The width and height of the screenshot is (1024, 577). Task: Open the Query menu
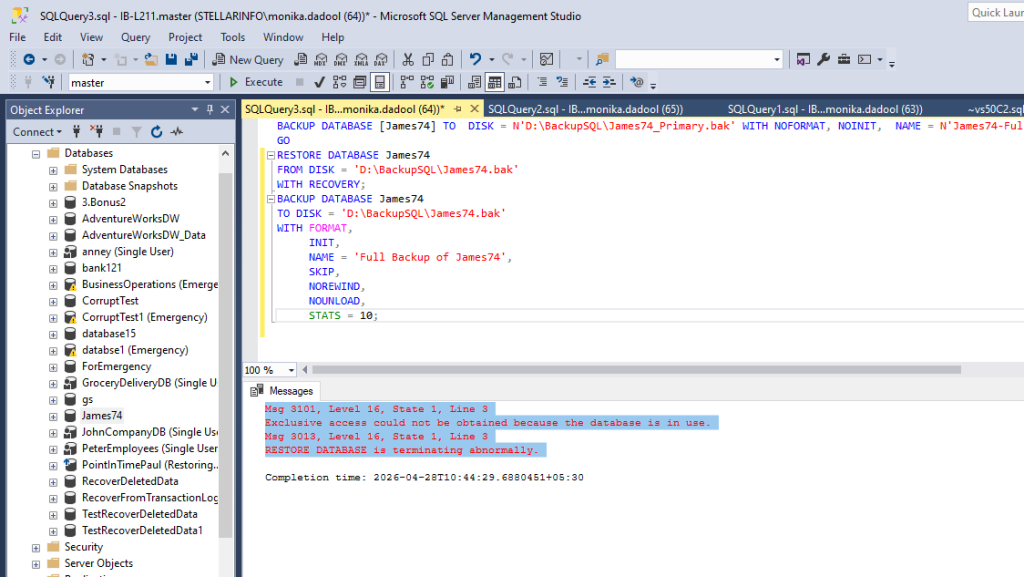pos(135,37)
